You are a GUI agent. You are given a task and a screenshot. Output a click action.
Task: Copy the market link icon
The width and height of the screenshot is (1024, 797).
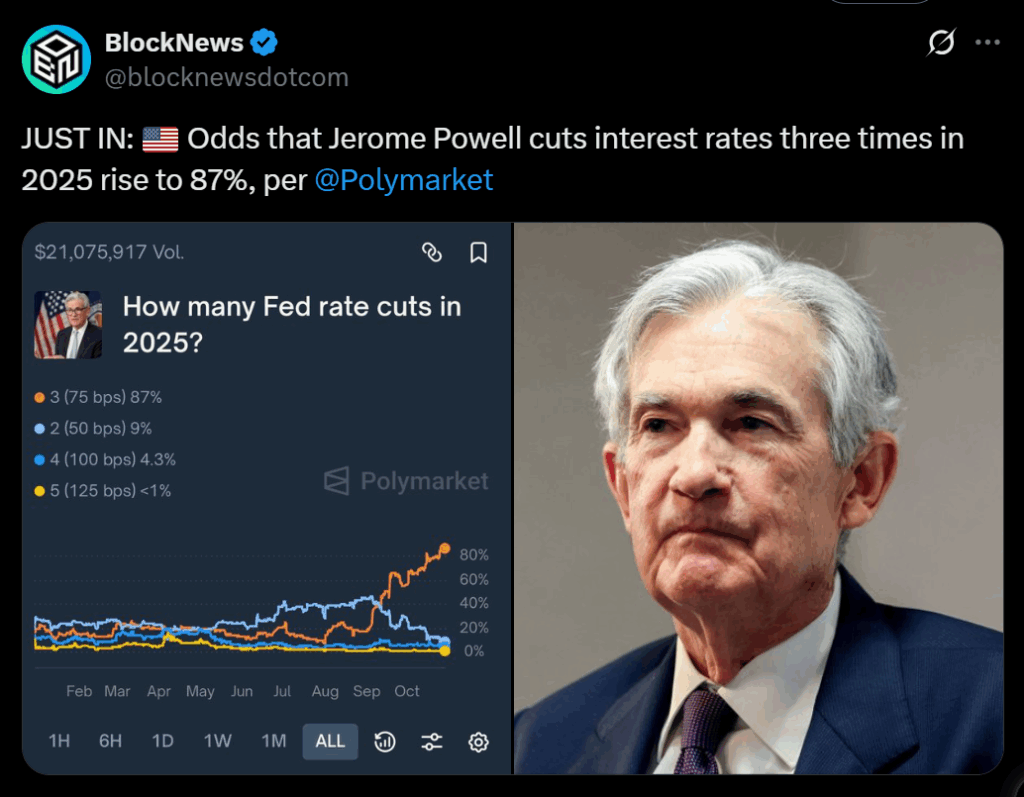432,253
